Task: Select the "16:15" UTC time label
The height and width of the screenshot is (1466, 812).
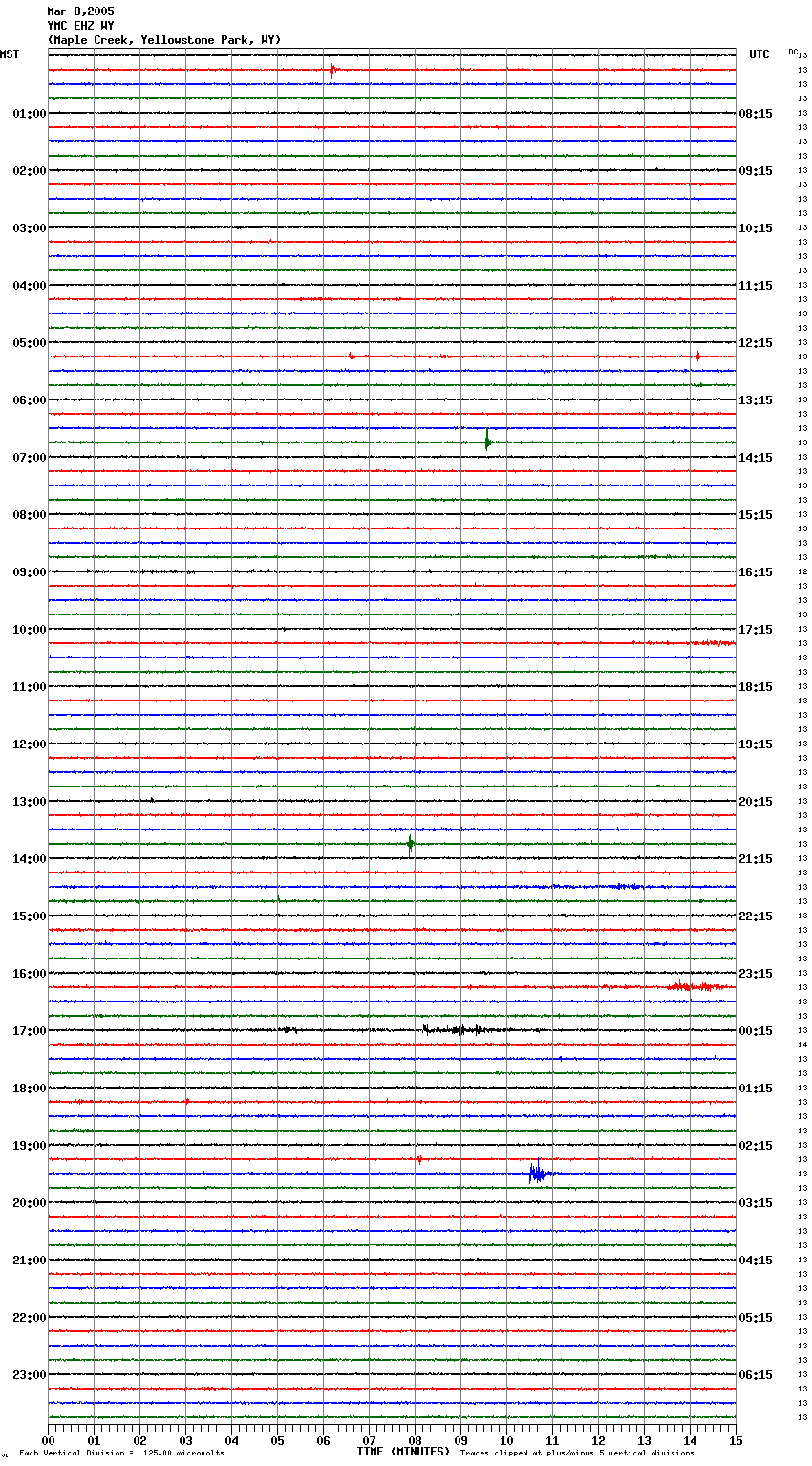Action: pyautogui.click(x=756, y=572)
